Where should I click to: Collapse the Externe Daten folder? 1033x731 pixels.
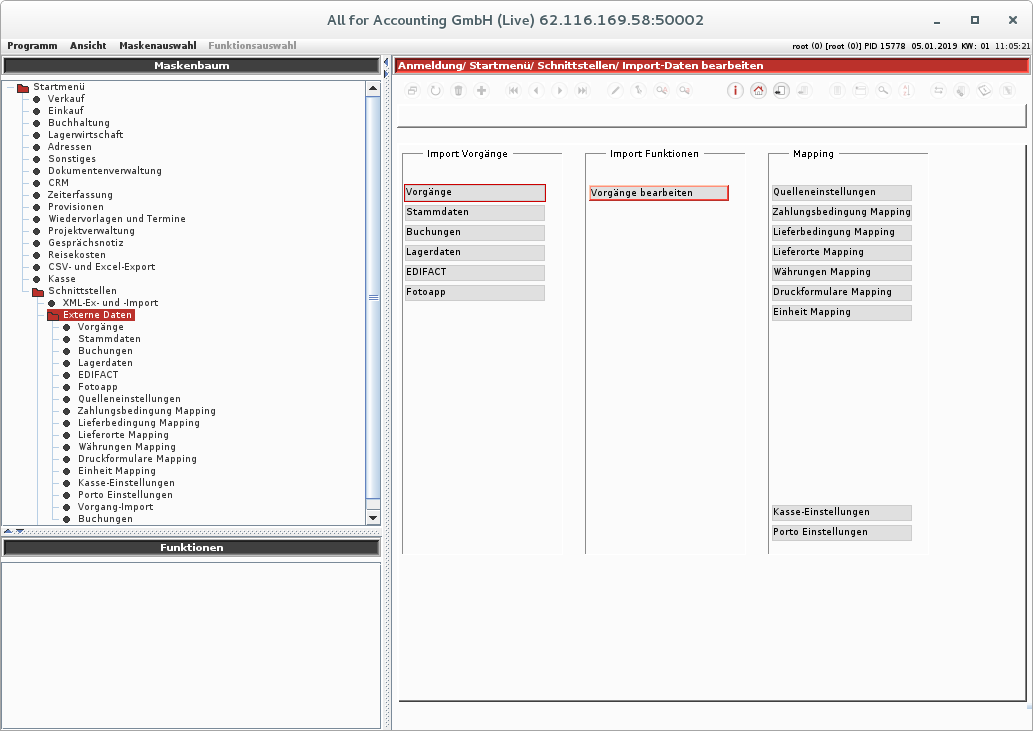pyautogui.click(x=53, y=315)
